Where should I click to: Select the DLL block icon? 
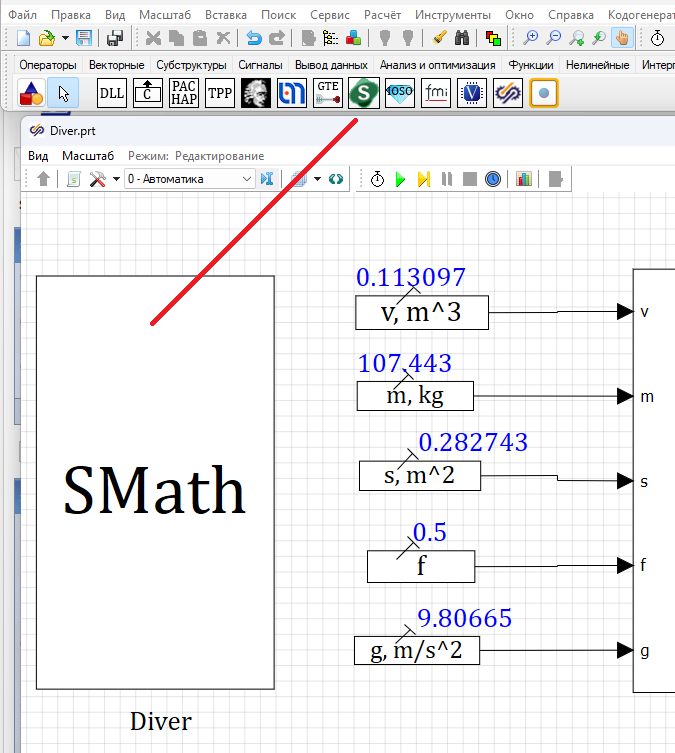112,94
